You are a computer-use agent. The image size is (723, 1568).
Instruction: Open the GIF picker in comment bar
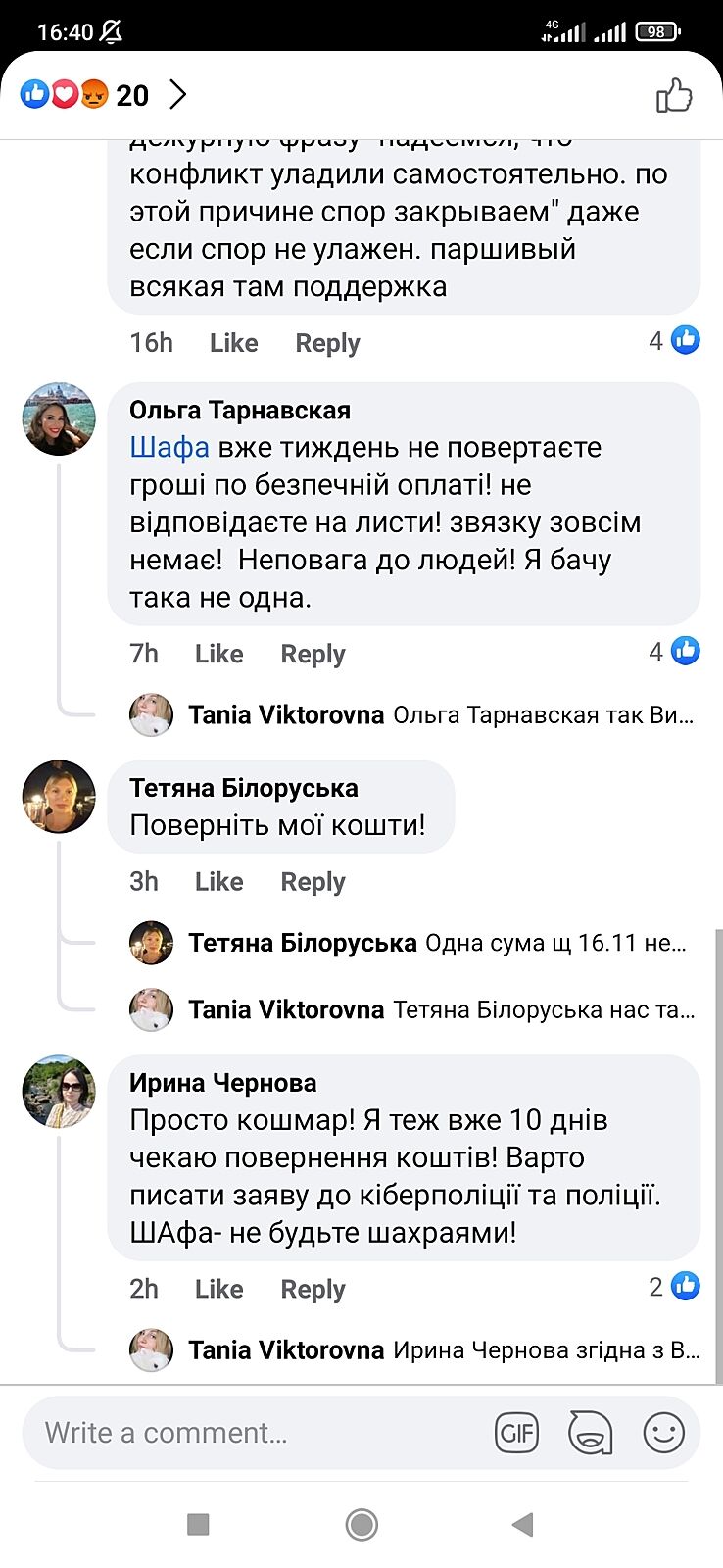[x=516, y=1434]
